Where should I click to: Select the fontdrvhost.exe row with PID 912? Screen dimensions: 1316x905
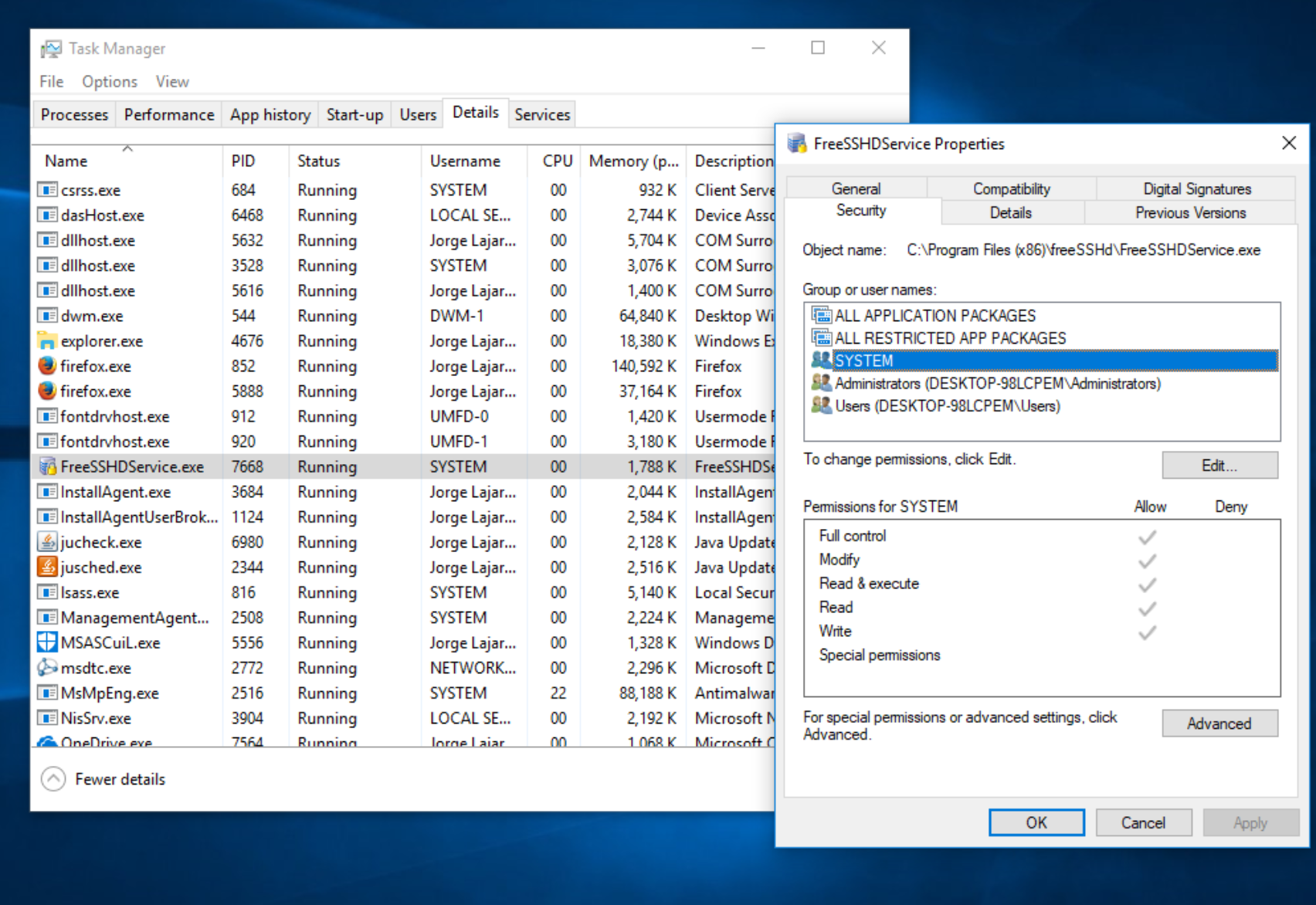click(x=404, y=416)
